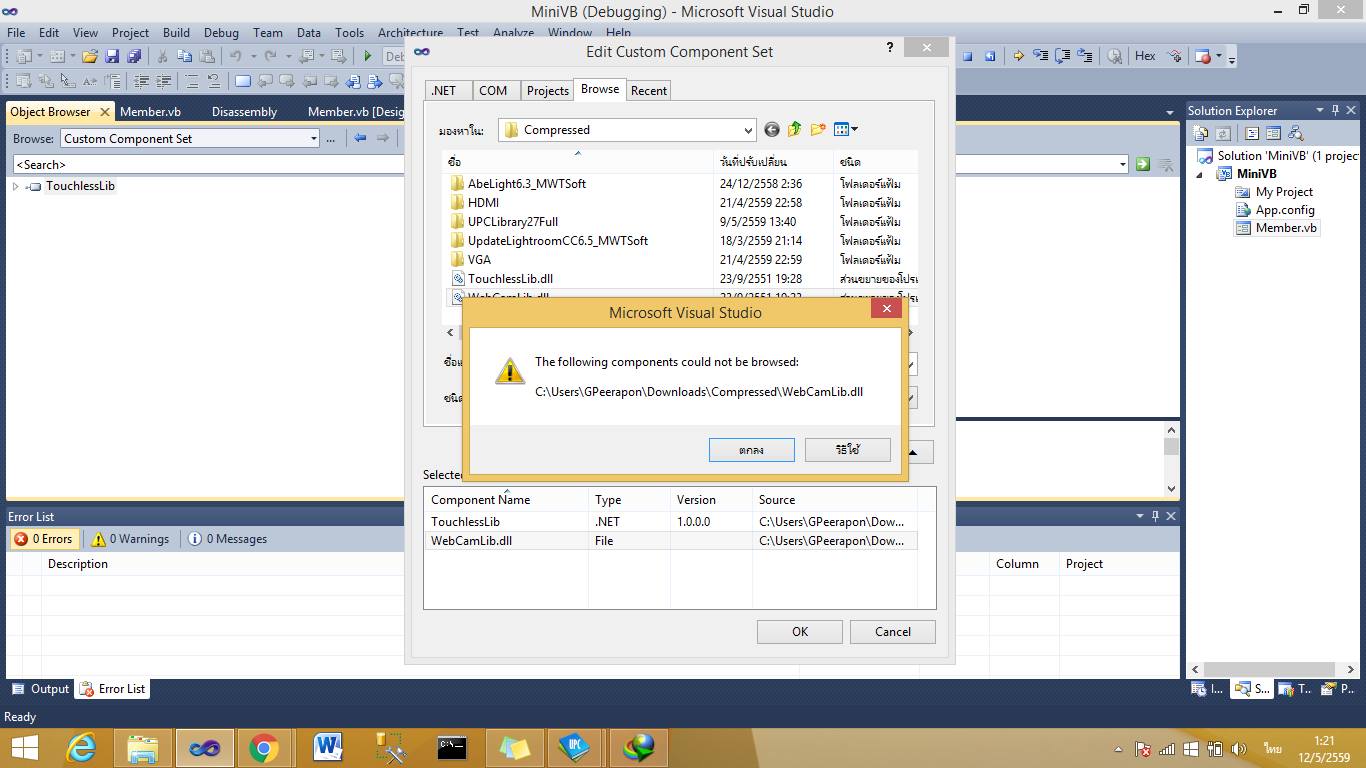Click the ตกลง button in error dialog

coord(751,450)
